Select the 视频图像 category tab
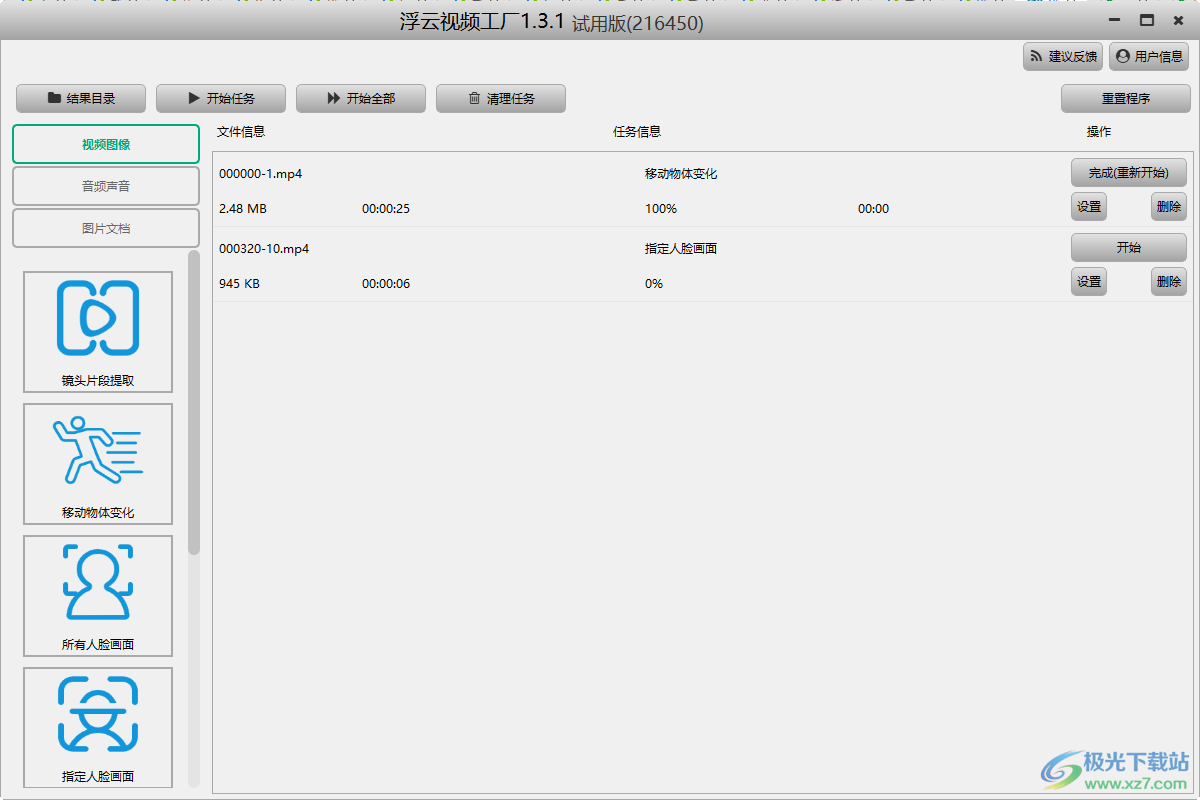This screenshot has width=1200, height=800. pos(105,143)
